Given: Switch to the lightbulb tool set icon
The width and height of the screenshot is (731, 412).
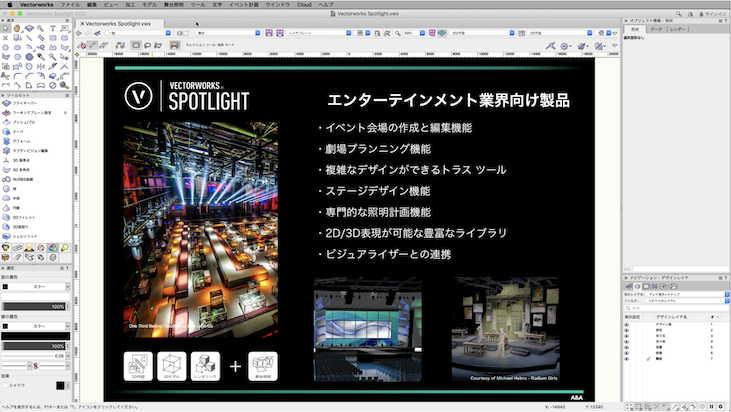Looking at the screenshot, I should pyautogui.click(x=64, y=247).
